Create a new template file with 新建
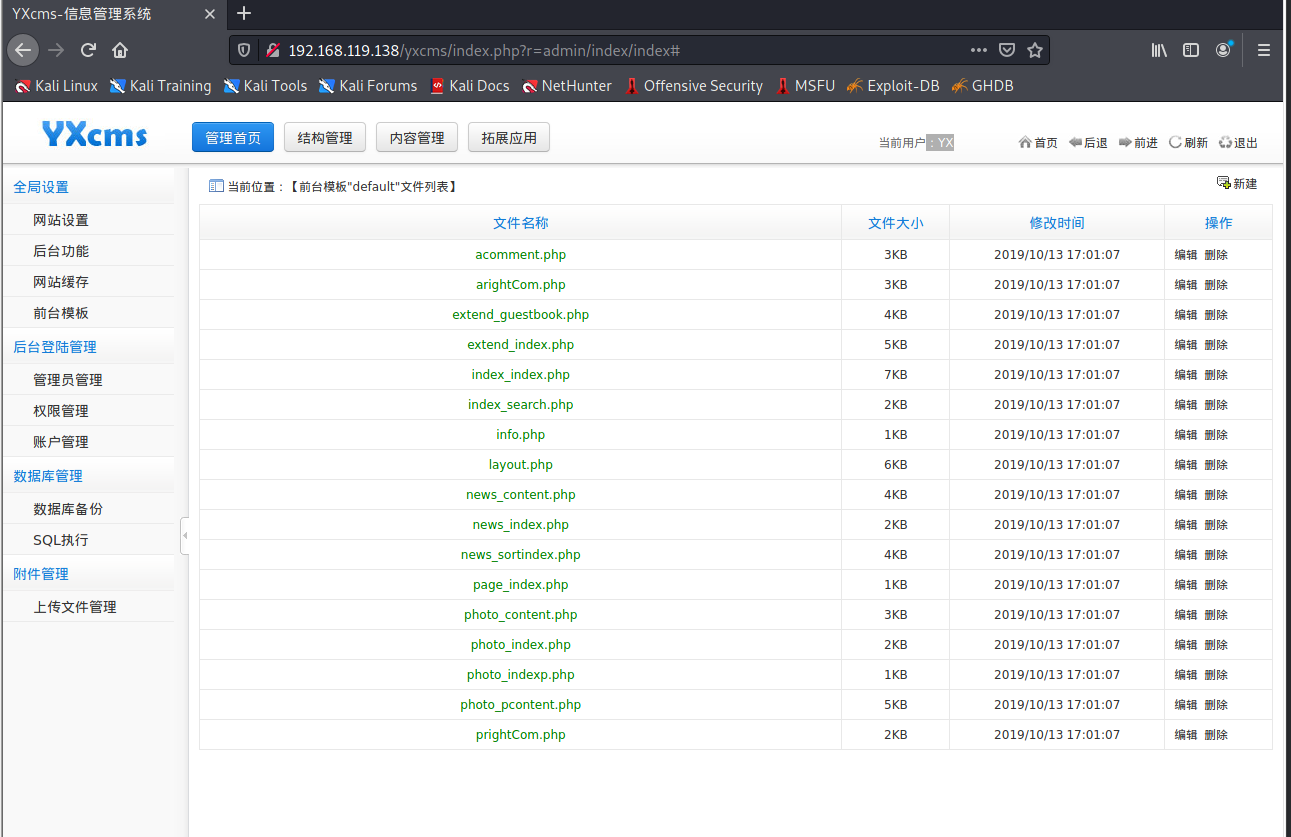This screenshot has height=837, width=1291. point(1237,183)
